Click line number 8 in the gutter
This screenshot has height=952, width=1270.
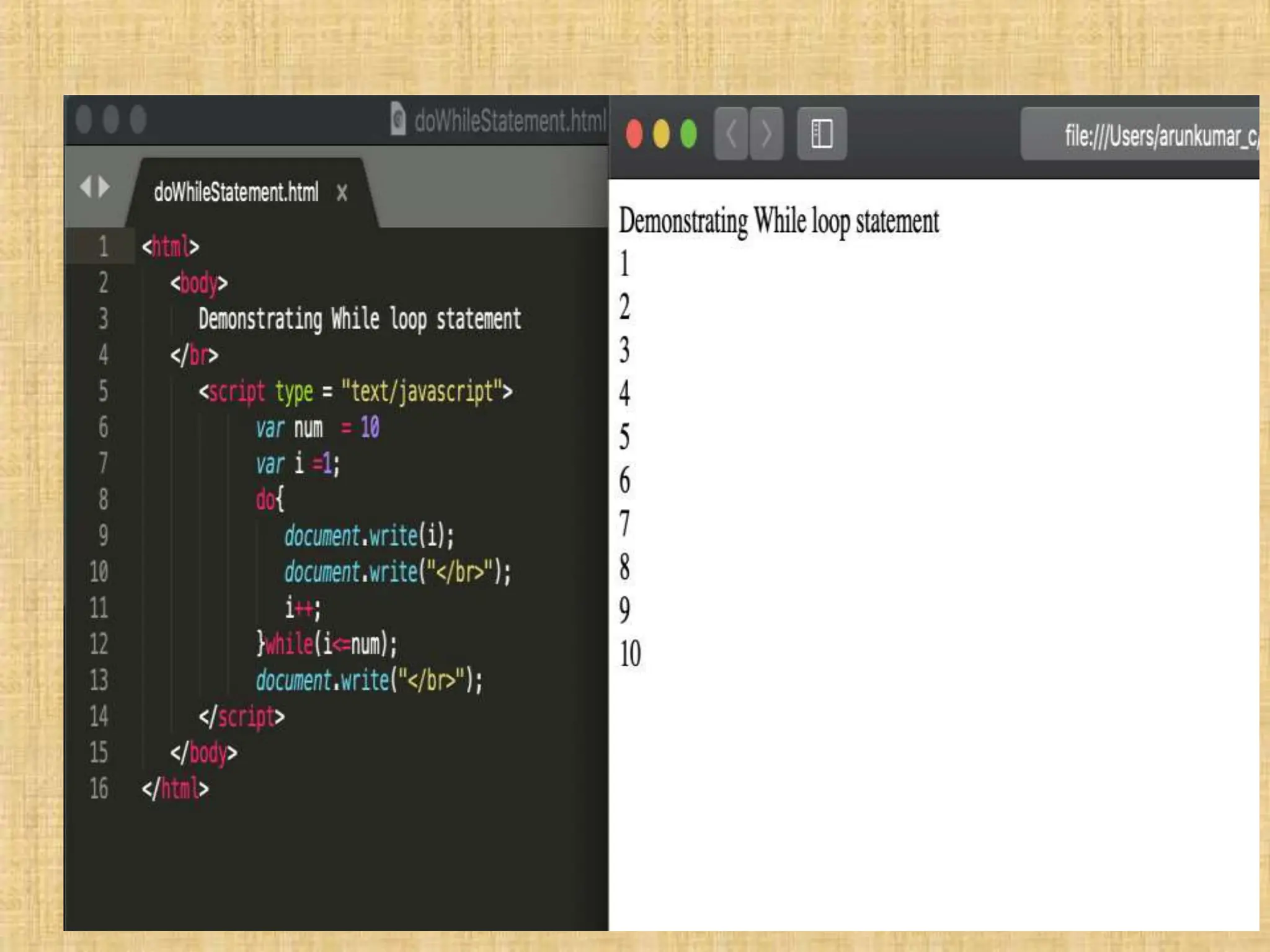pyautogui.click(x=103, y=499)
